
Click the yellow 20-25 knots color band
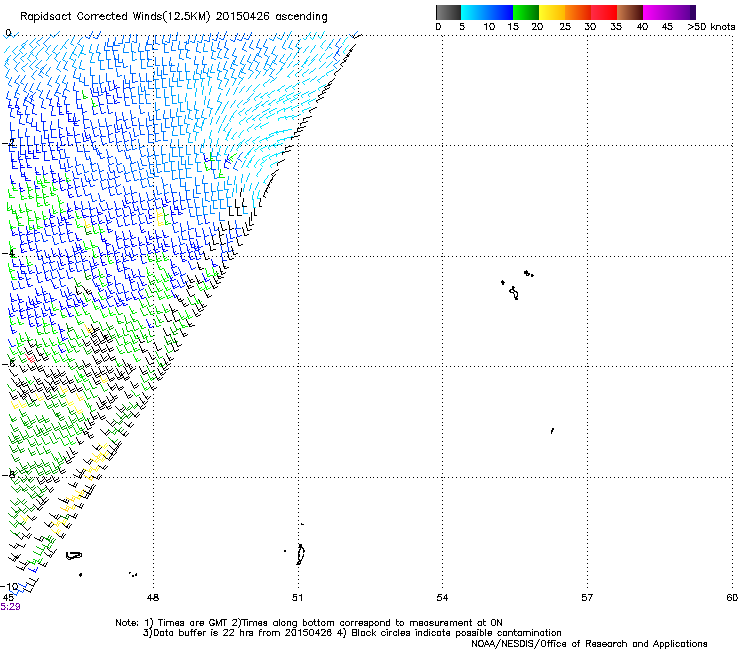tap(552, 12)
